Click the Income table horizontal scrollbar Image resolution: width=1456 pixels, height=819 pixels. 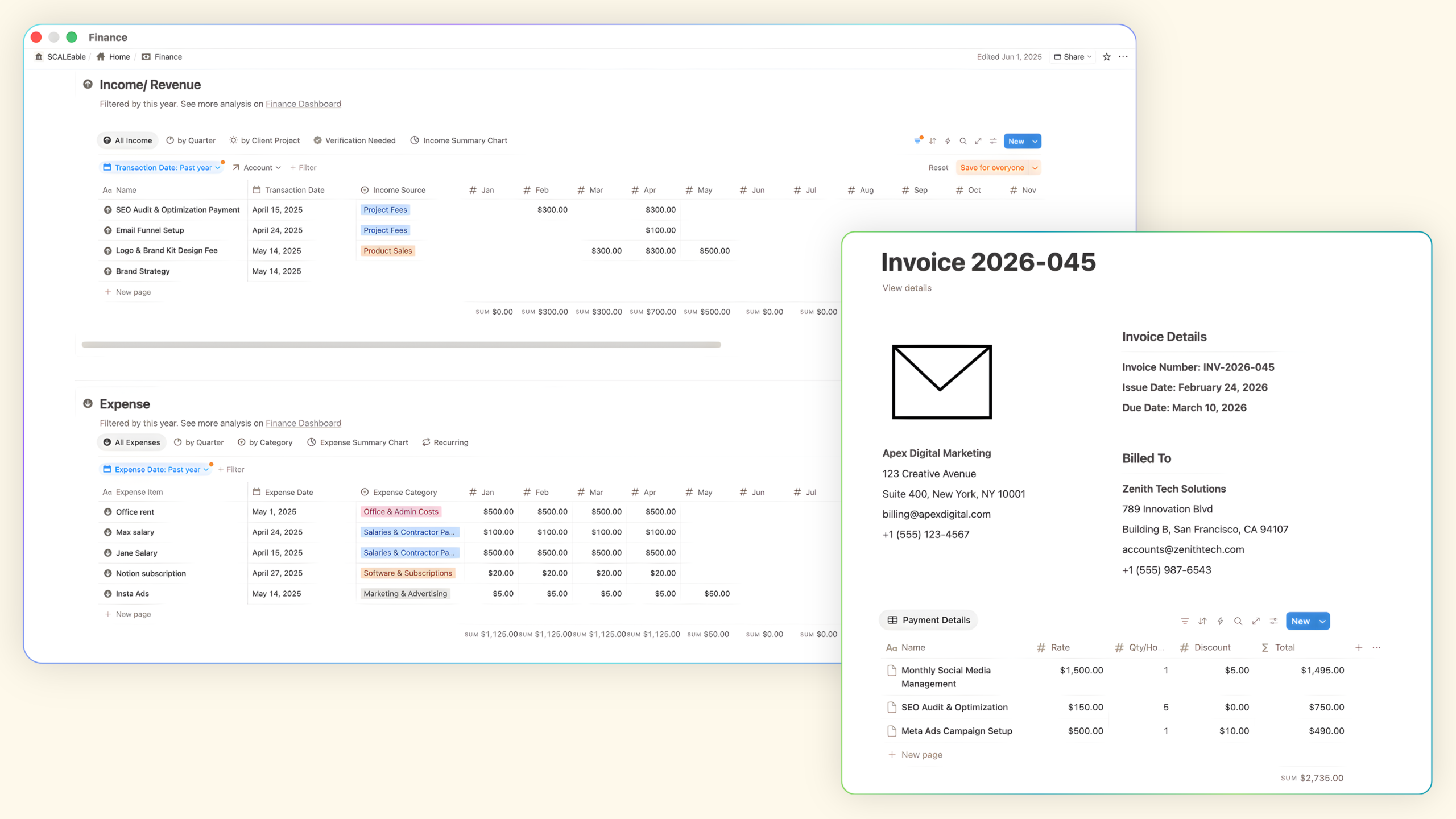click(x=401, y=345)
